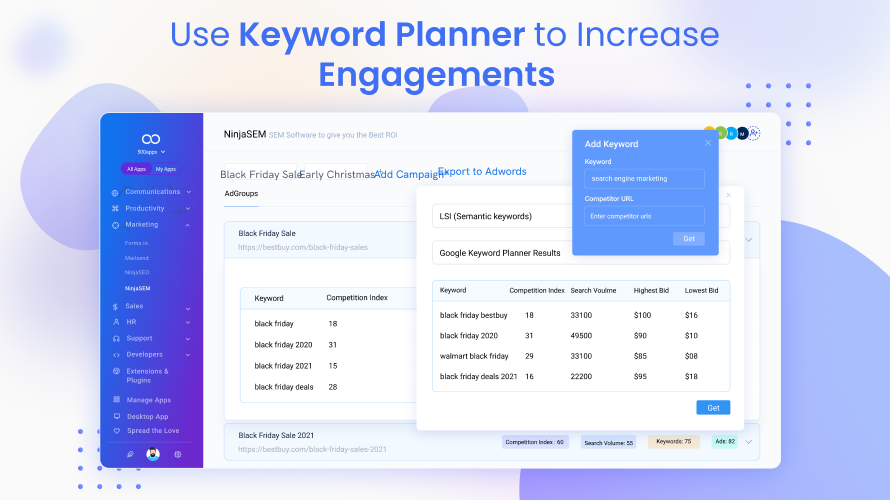This screenshot has height=500, width=890.
Task: Expand the Black Friday Sale 2021 adgroup chevron
Action: coord(749,442)
